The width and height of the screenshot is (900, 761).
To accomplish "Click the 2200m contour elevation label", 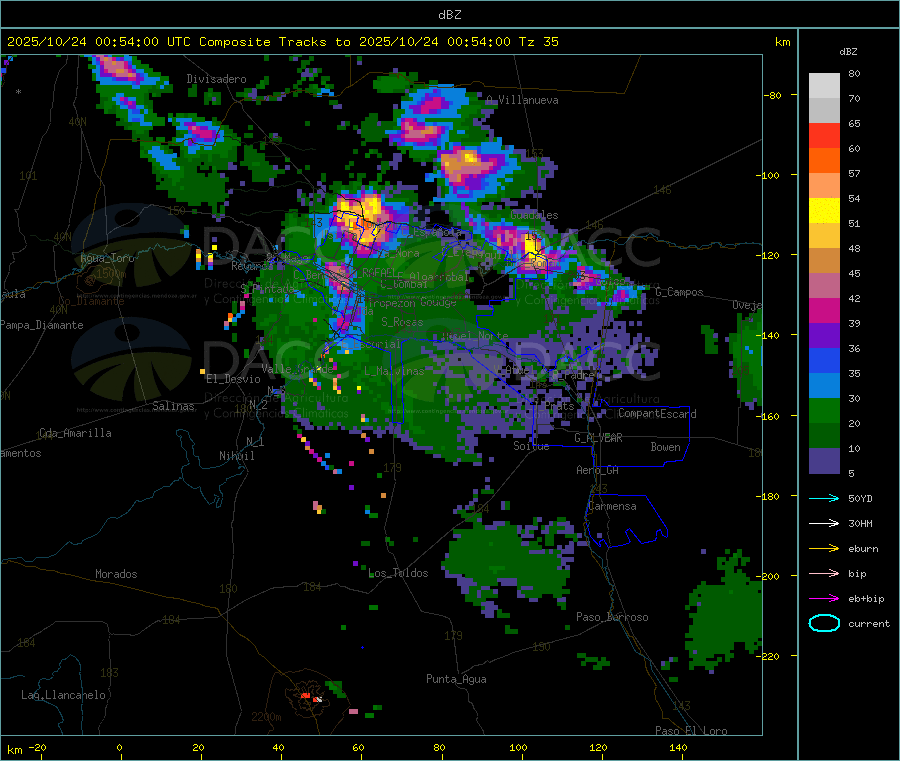I will pyautogui.click(x=266, y=717).
